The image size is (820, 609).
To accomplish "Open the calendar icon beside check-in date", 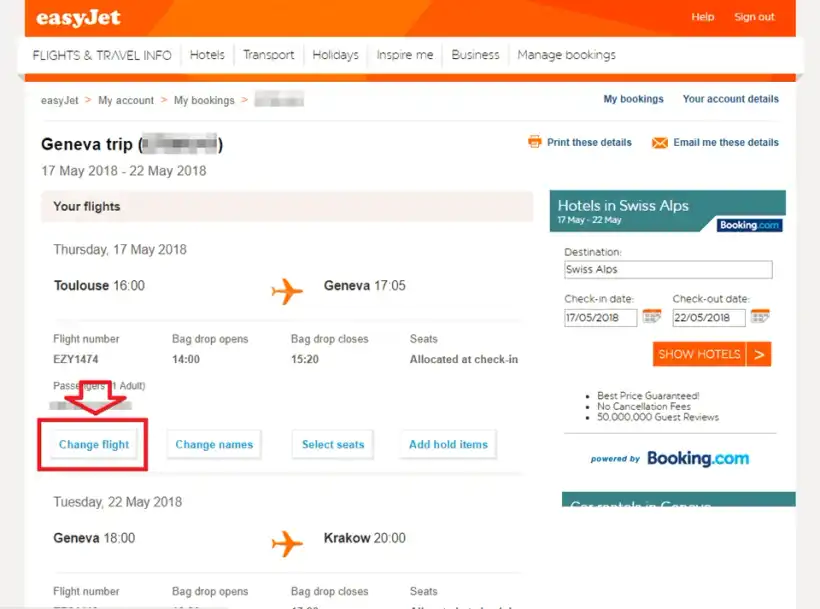I will [652, 316].
